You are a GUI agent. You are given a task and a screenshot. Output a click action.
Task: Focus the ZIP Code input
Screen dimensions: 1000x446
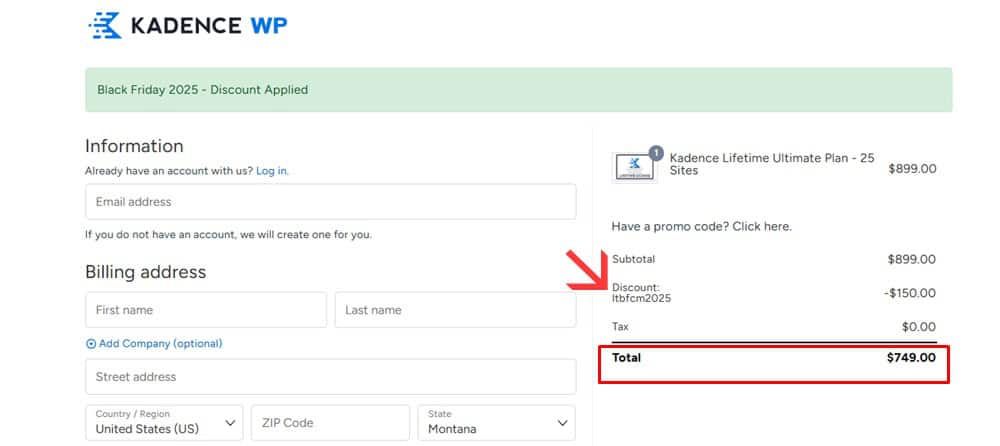pos(330,423)
